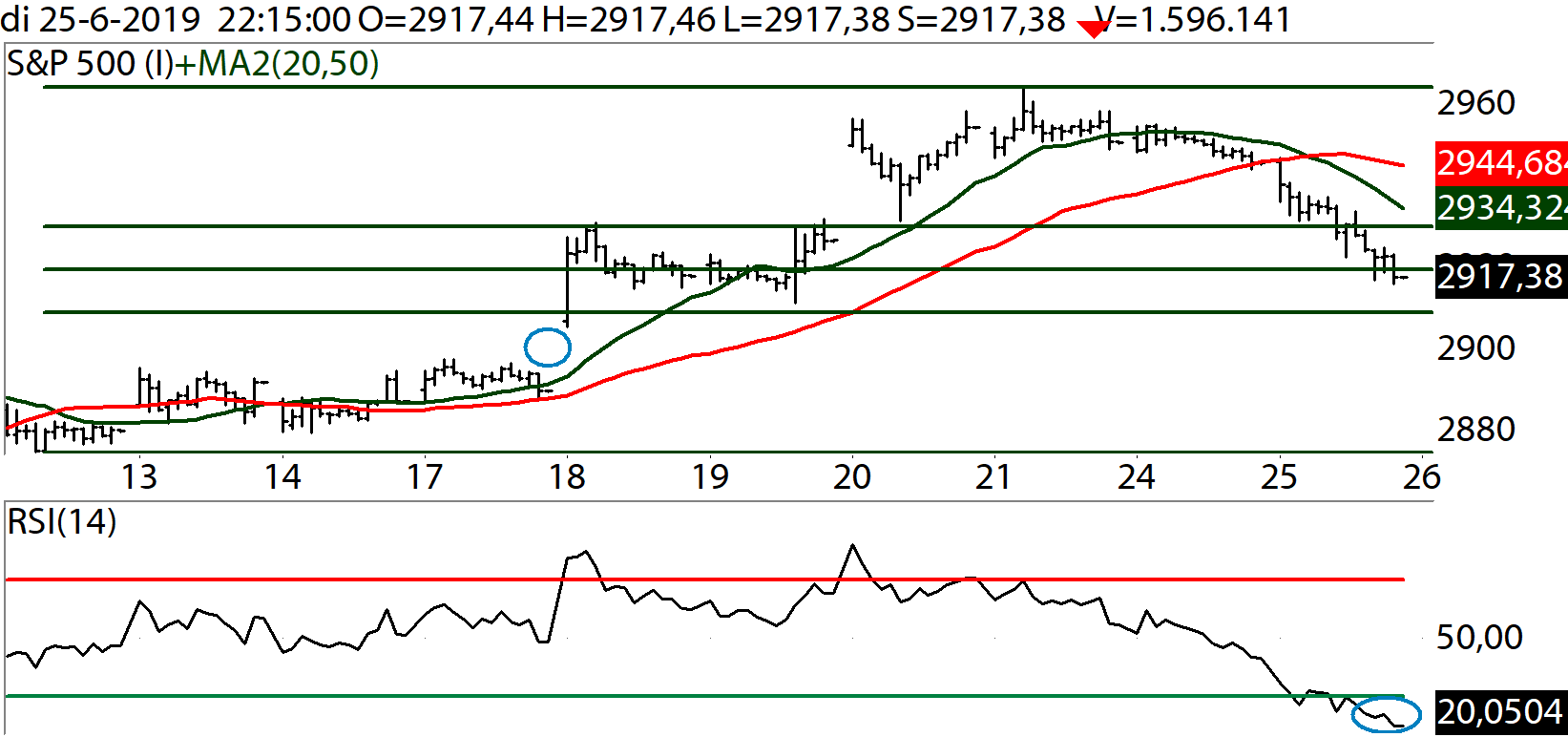Click the date di 25-6-2019 in header
The image size is (1568, 737).
(101, 19)
